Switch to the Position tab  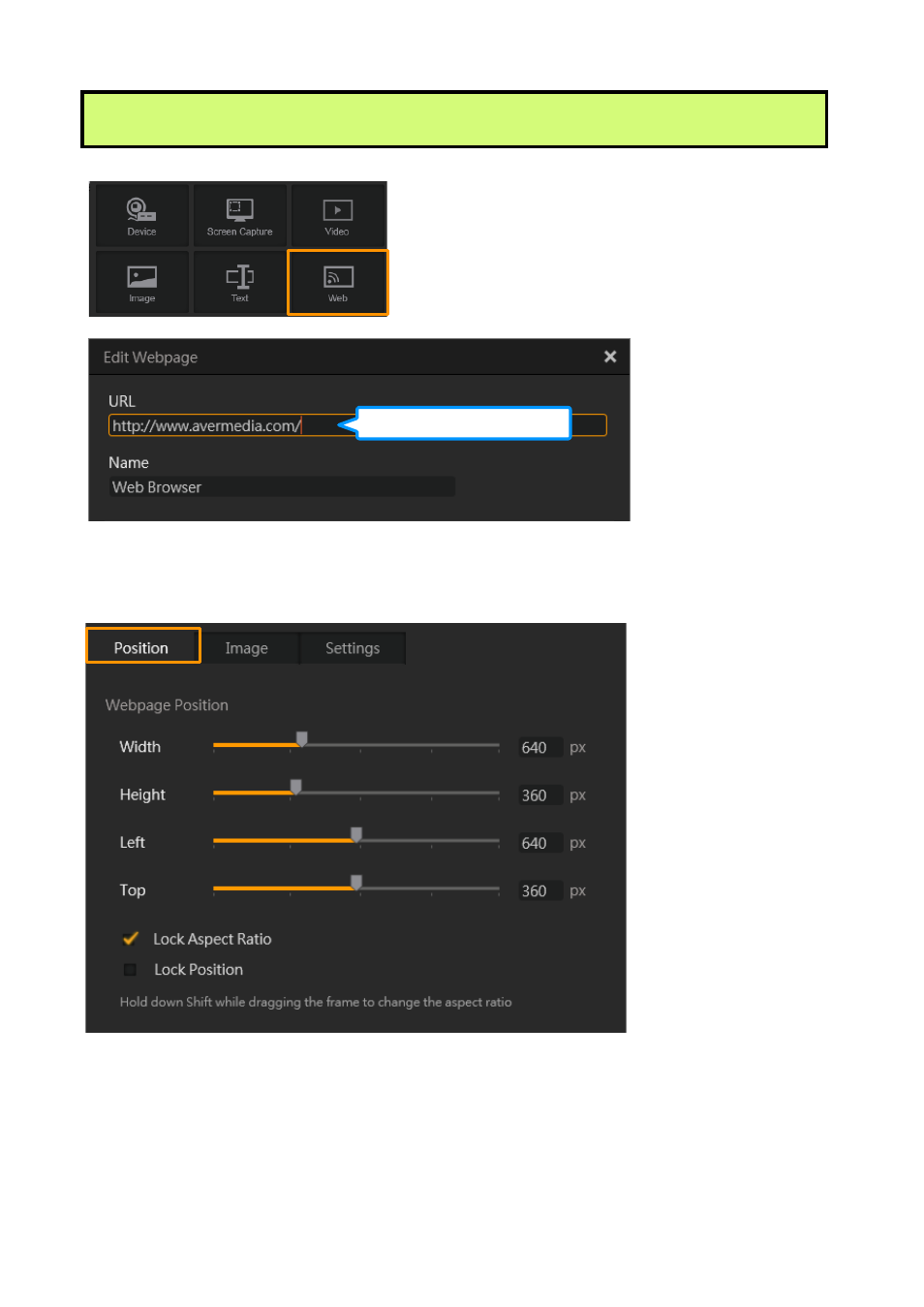142,647
